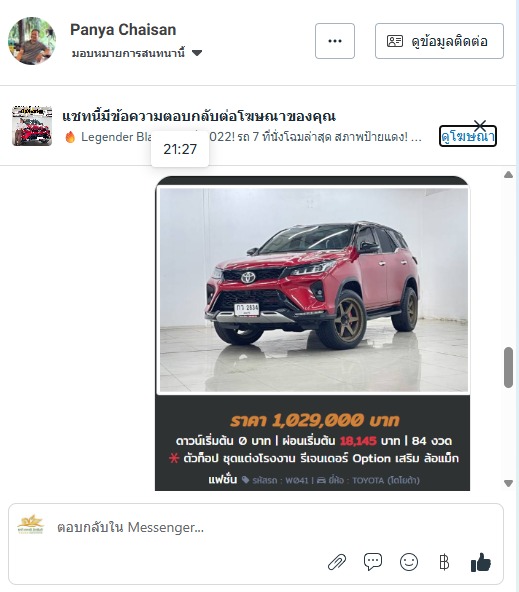Viewport: 519px width, 592px height.
Task: Open Panya Chaisan's profile picture
Action: pyautogui.click(x=32, y=41)
